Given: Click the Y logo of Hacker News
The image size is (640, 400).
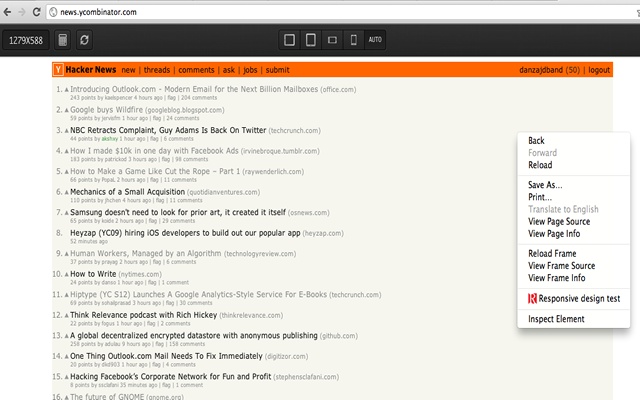Looking at the screenshot, I should (x=58, y=70).
